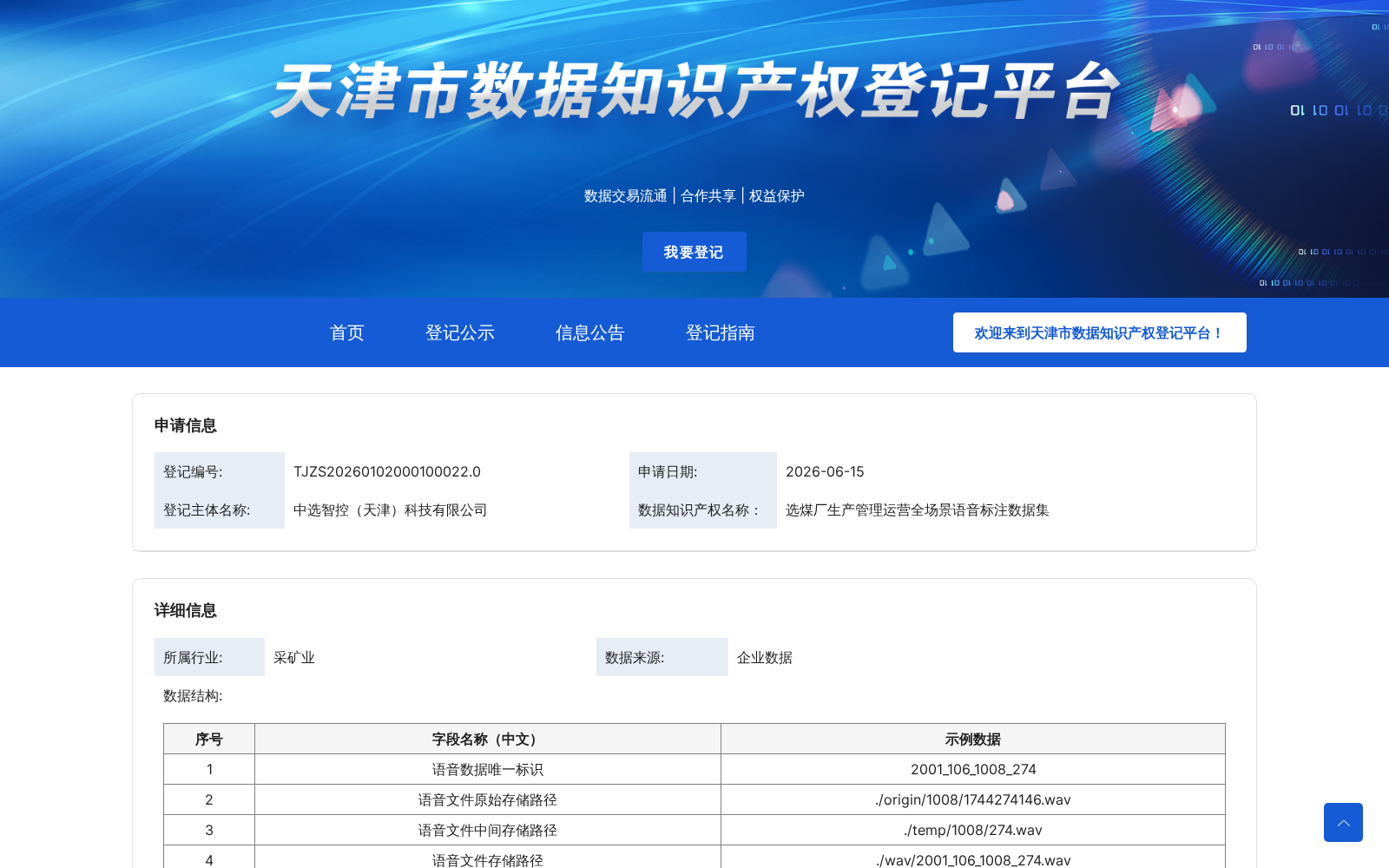Select cell ./temp/1008/274.wav
This screenshot has width=1389, height=868.
tap(973, 830)
